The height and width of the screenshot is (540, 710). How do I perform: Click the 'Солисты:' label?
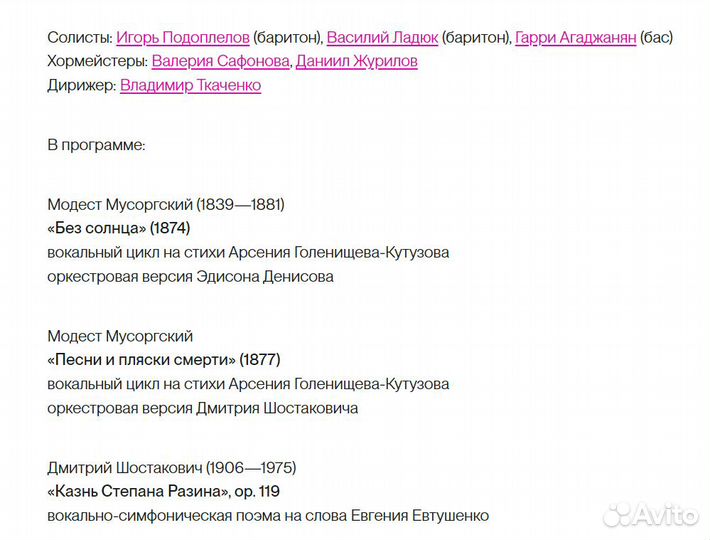tap(79, 38)
